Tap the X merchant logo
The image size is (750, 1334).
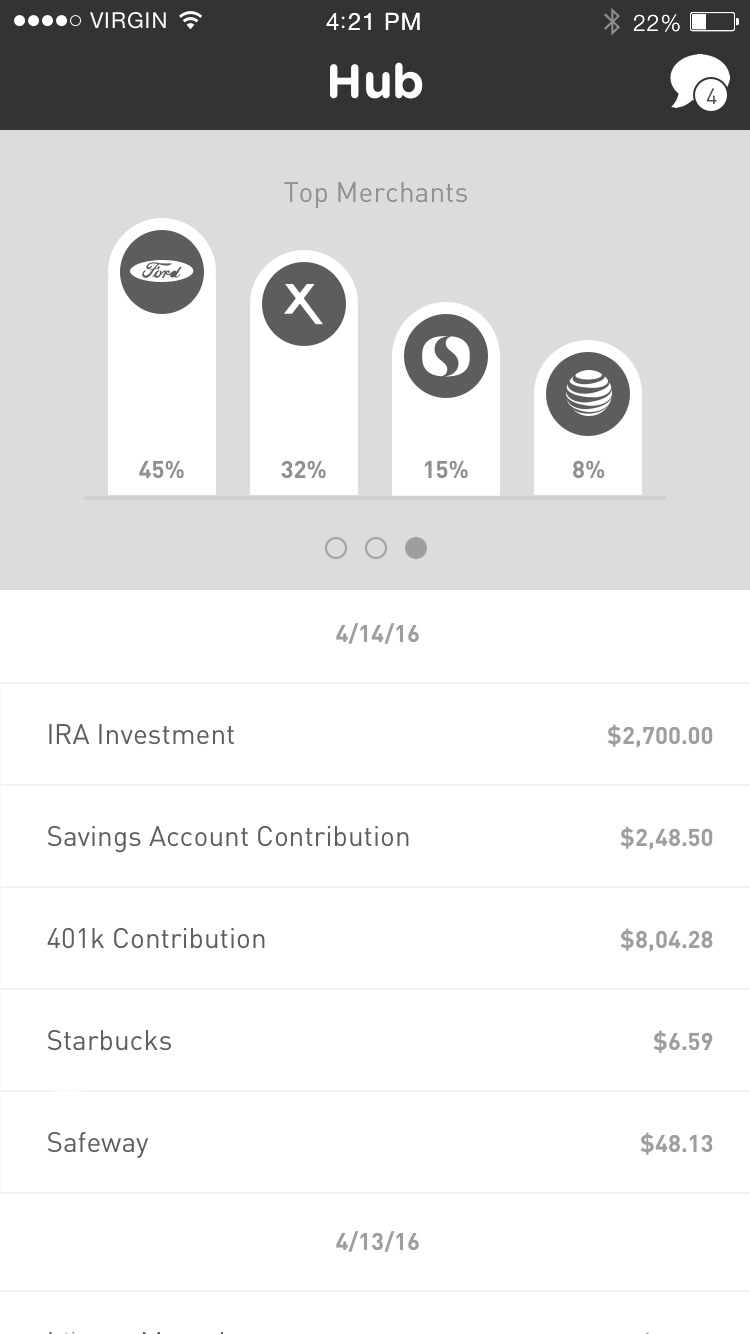click(304, 304)
